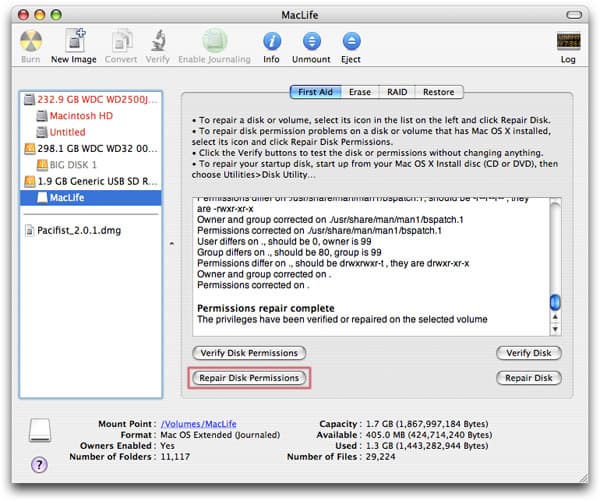
Task: Click 'Mac OS Extended (Journaled)' format value
Action: point(220,435)
